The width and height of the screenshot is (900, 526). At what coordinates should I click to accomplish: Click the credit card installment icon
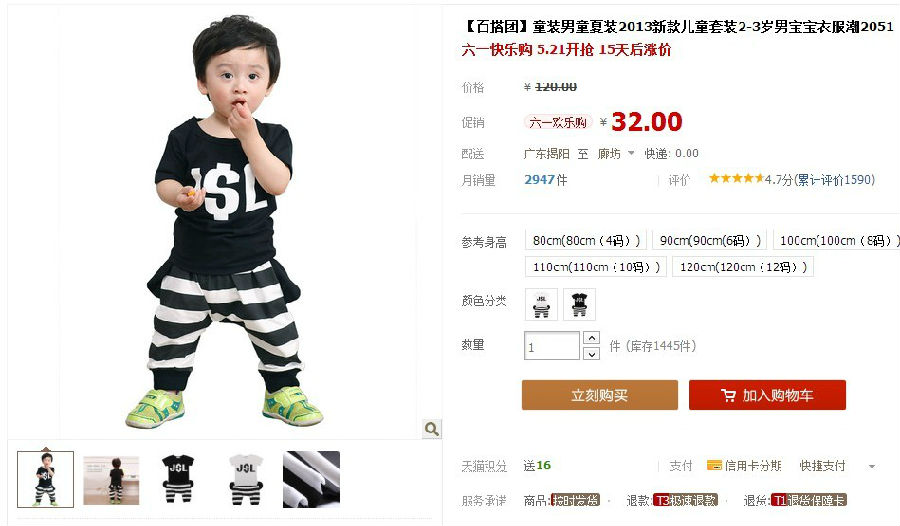714,465
